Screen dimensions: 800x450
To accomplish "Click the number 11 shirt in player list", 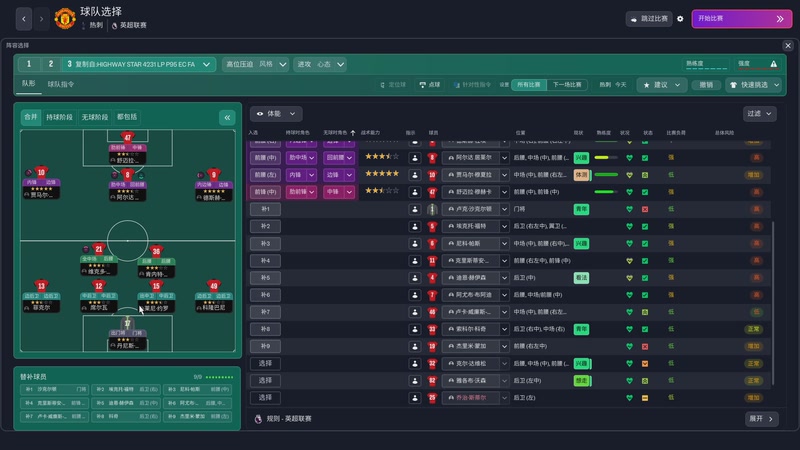I will [x=432, y=261].
